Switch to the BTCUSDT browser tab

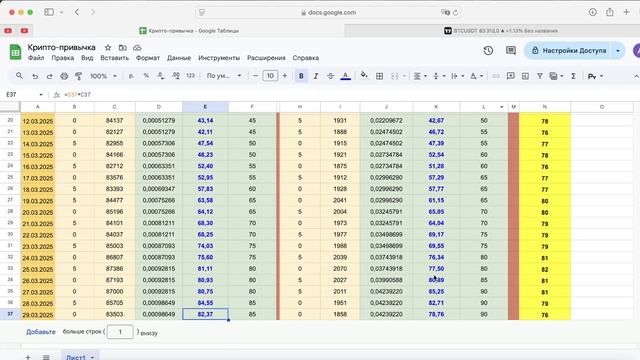[501, 31]
